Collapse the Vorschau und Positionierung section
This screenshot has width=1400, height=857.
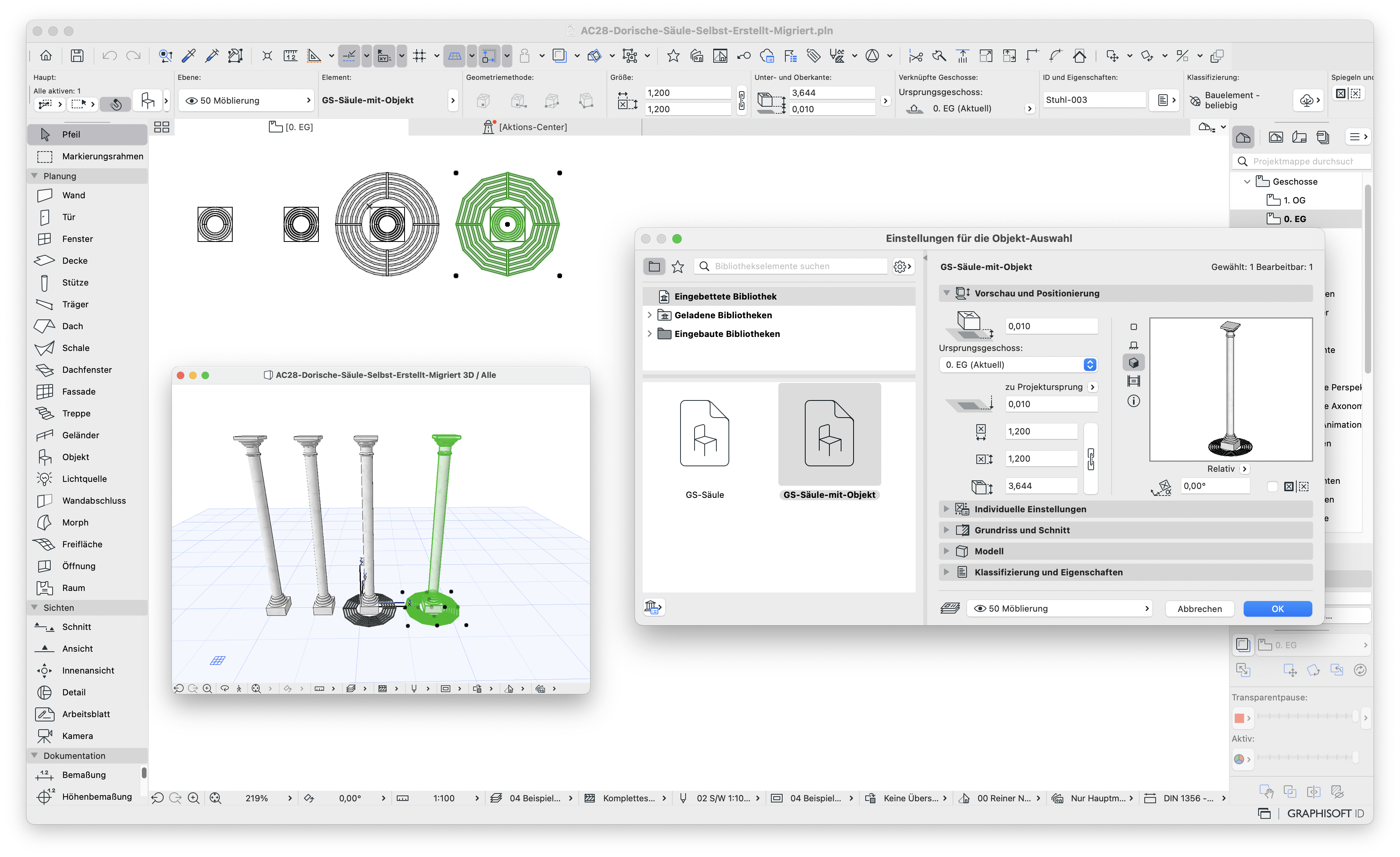tap(947, 293)
